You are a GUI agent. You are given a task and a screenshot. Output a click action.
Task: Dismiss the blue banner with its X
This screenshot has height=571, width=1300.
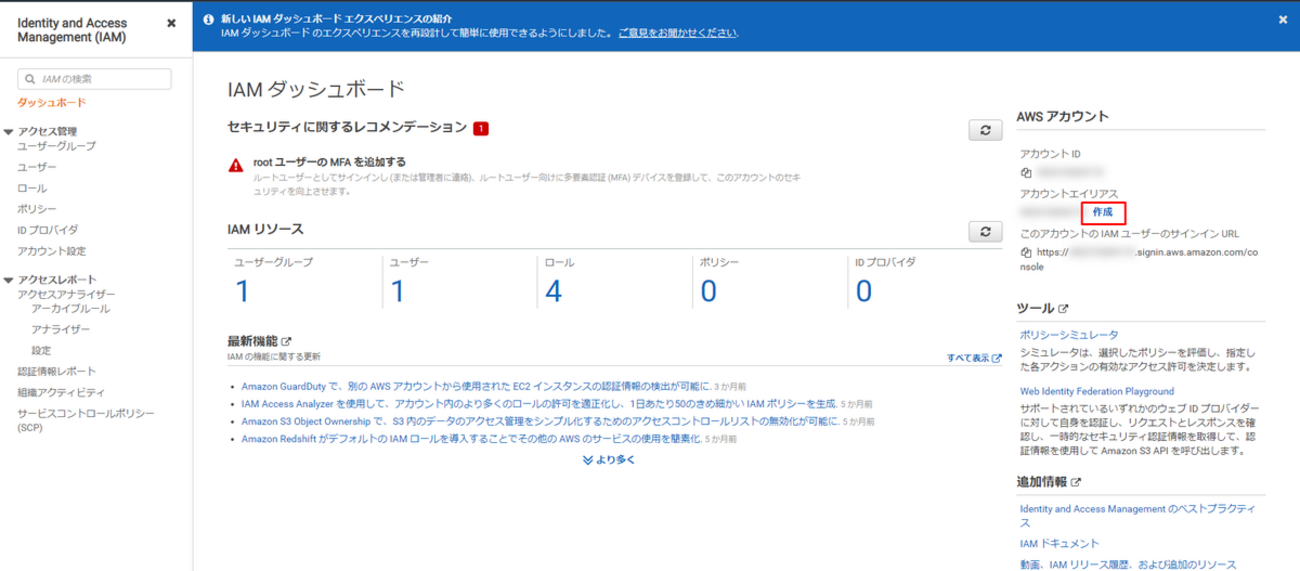(x=1283, y=19)
